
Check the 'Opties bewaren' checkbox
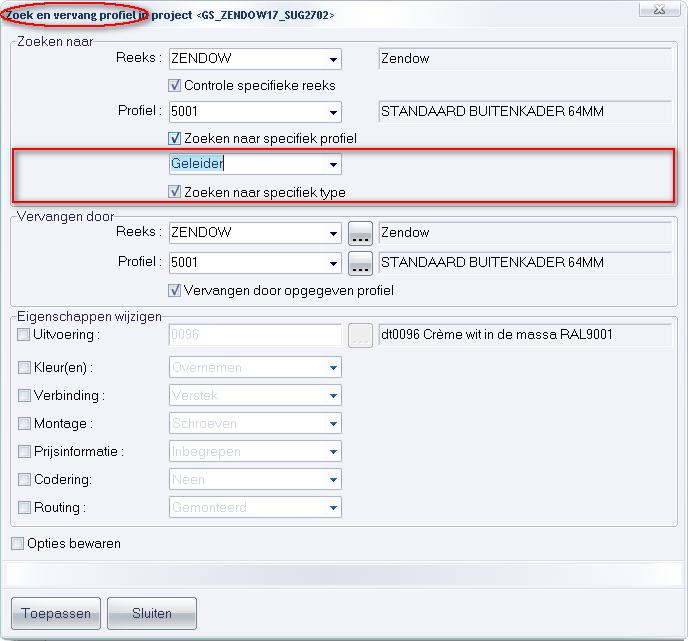pyautogui.click(x=18, y=544)
